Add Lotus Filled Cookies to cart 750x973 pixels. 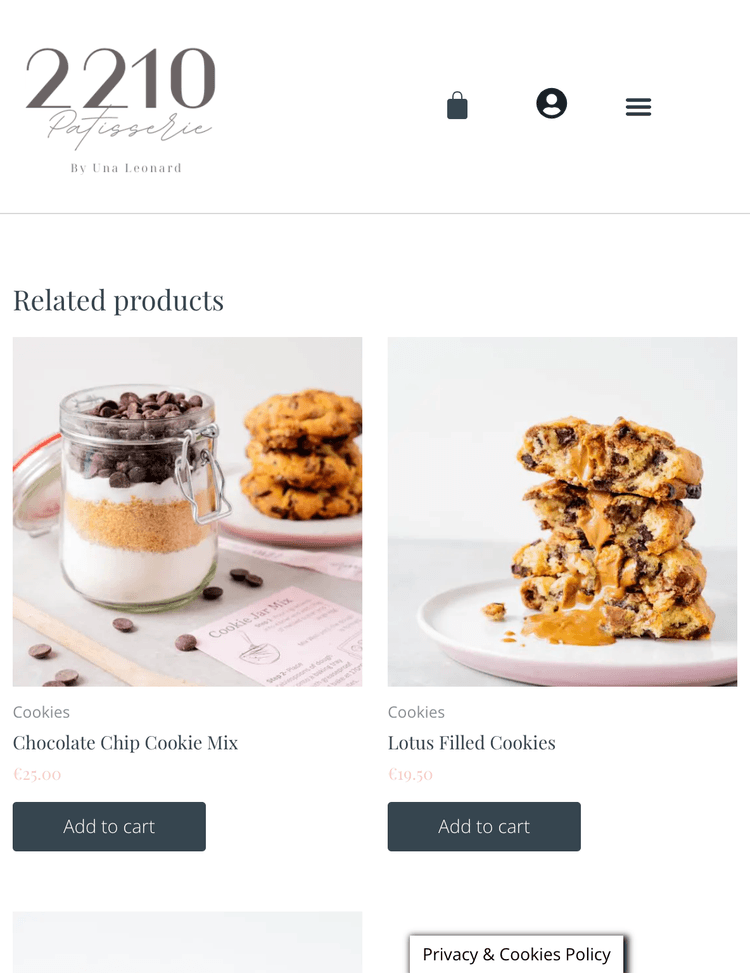[484, 826]
